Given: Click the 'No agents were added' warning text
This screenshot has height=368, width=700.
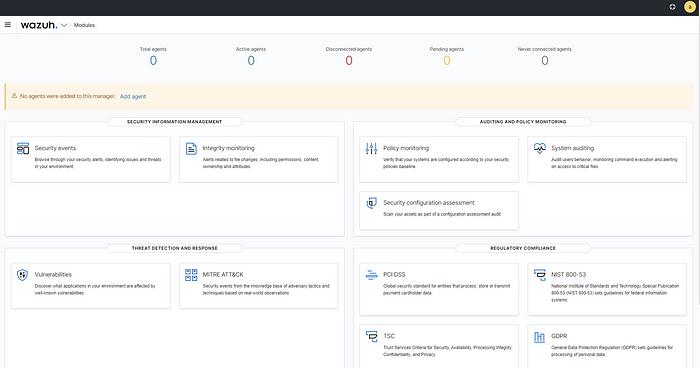Looking at the screenshot, I should (x=67, y=96).
